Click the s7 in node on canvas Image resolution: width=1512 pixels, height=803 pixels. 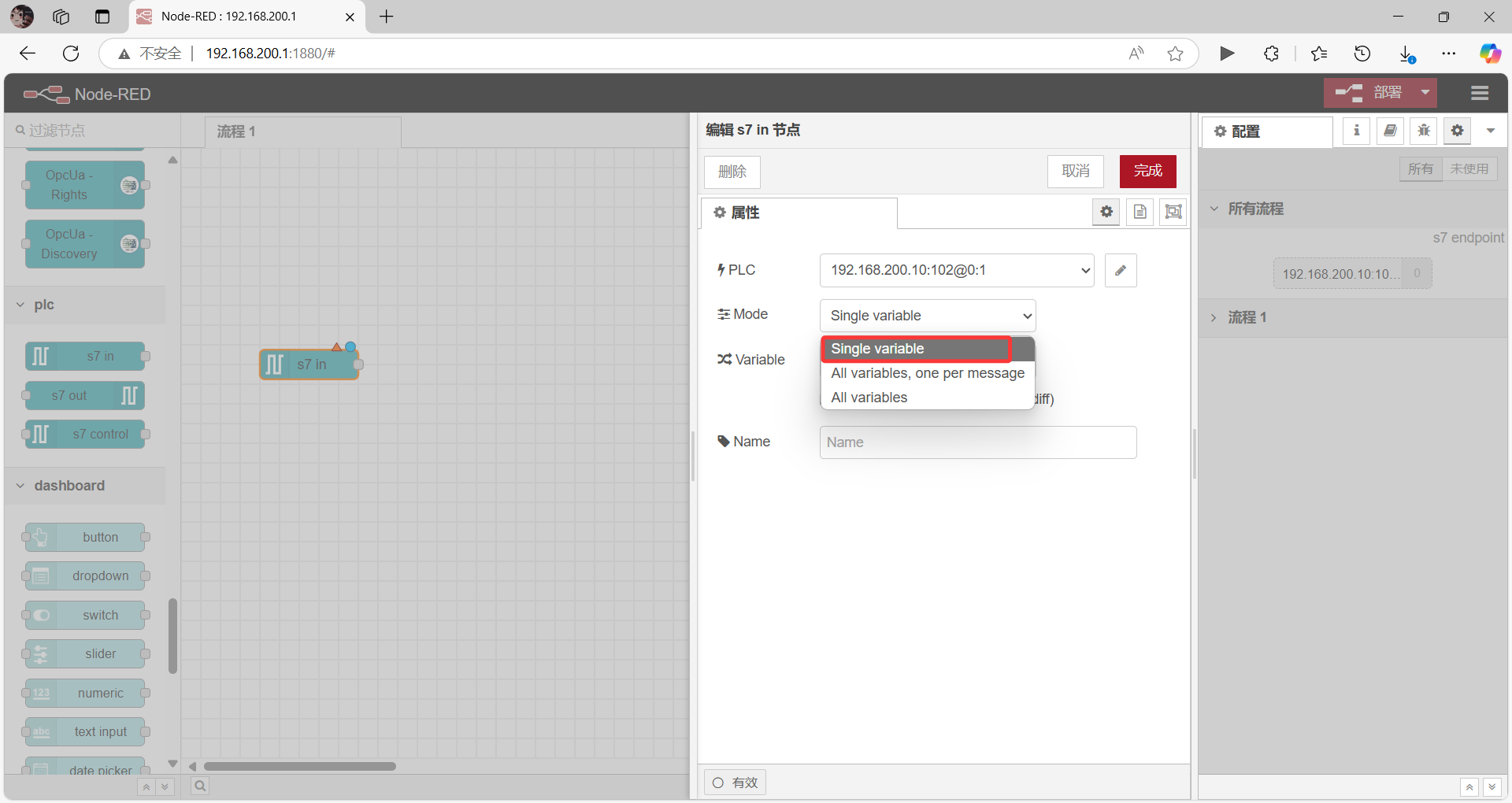pos(309,364)
